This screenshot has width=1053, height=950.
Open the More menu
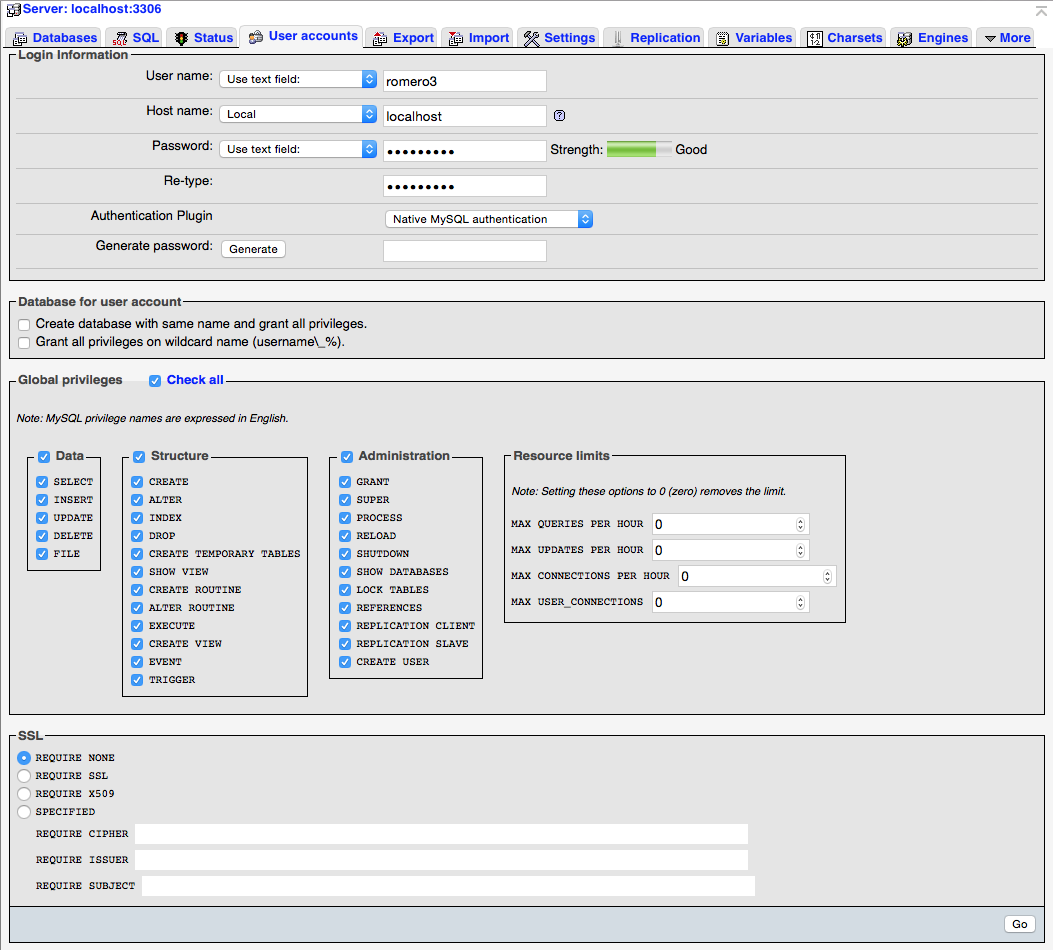pyautogui.click(x=1006, y=37)
